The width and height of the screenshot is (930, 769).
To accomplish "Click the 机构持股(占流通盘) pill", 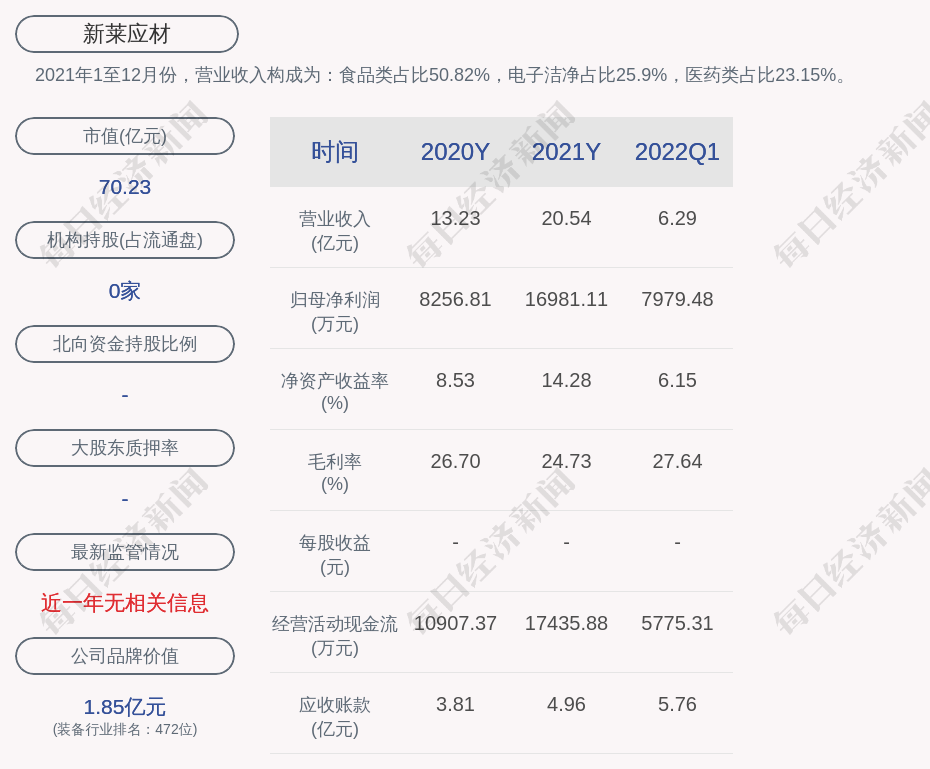I will coord(125,240).
